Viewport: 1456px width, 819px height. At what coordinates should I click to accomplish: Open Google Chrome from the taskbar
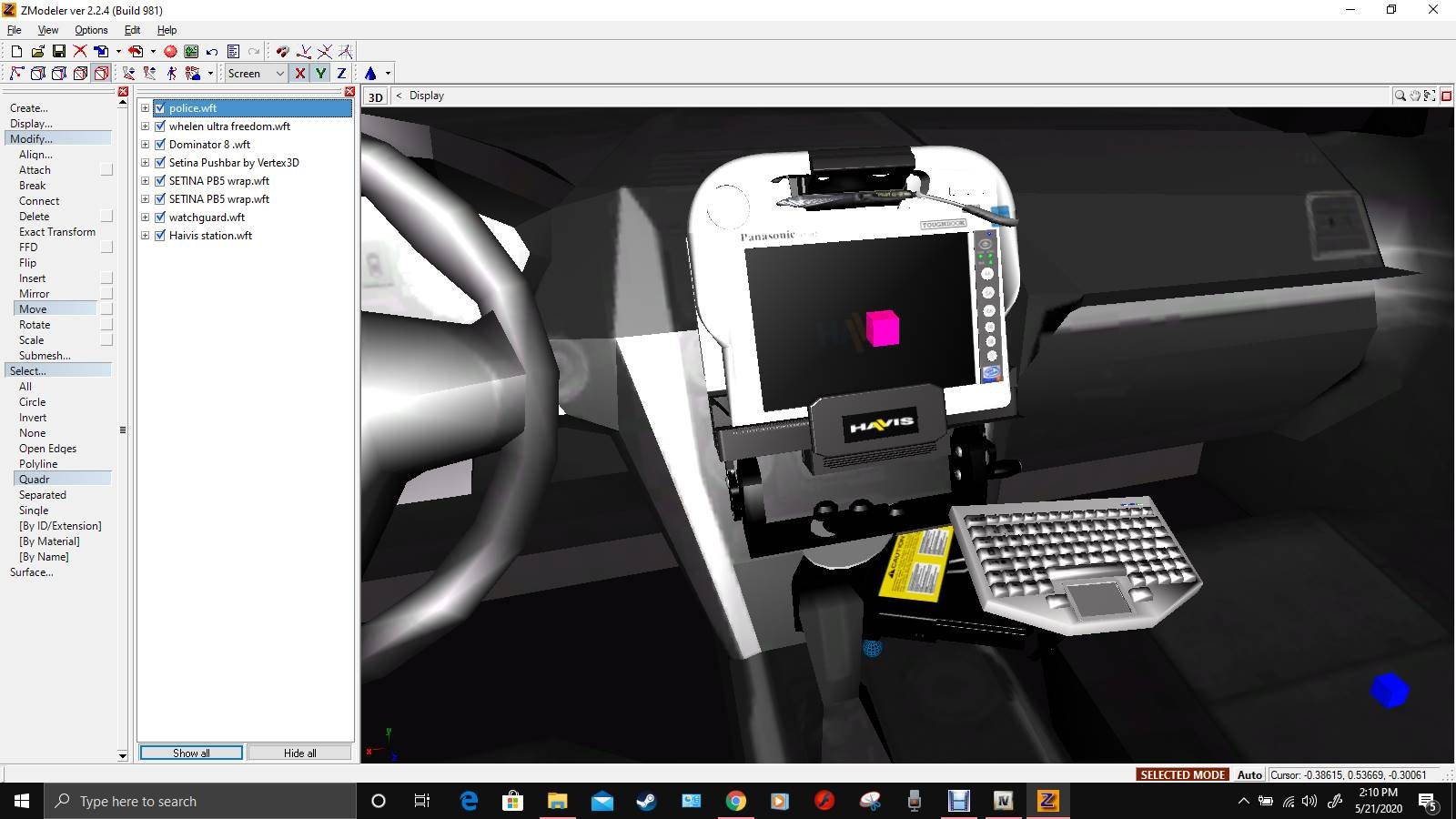coord(735,801)
